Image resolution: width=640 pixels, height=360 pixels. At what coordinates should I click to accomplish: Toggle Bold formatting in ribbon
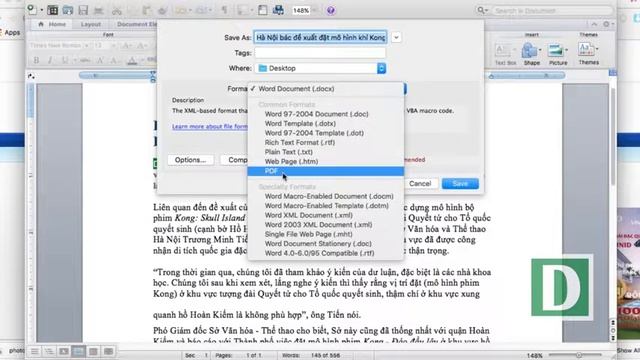pyautogui.click(x=36, y=60)
